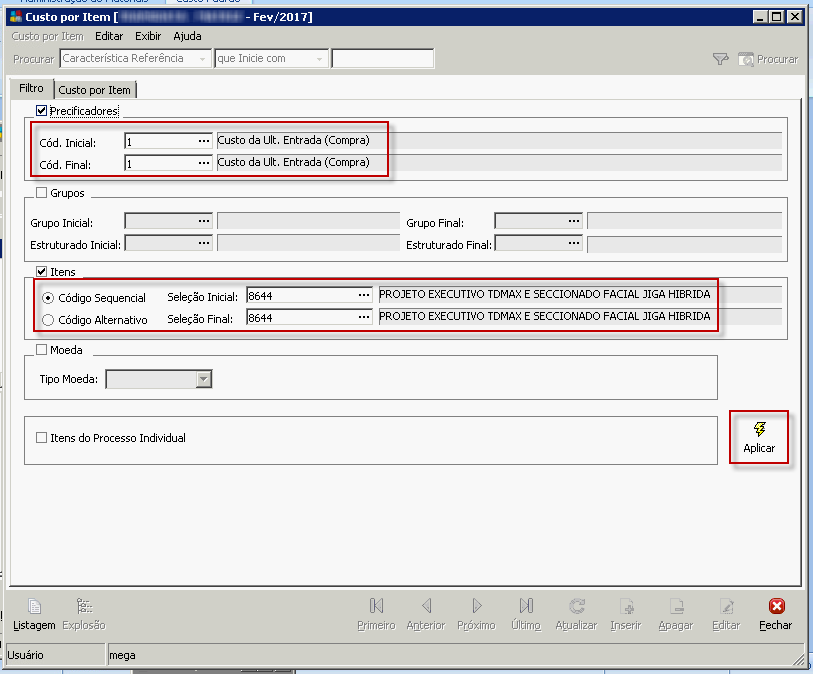The width and height of the screenshot is (813, 674).
Task: Check Itens do Processo Individual
Action: coord(41,437)
